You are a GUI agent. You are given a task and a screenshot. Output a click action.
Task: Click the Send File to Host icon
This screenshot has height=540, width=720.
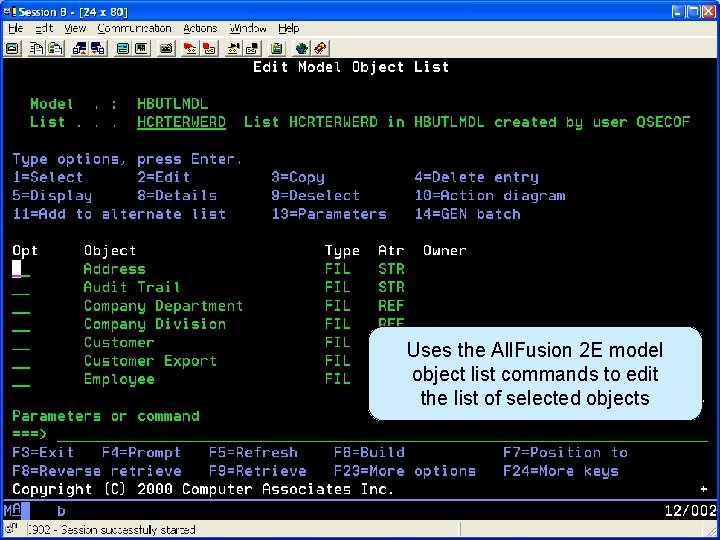coord(79,48)
